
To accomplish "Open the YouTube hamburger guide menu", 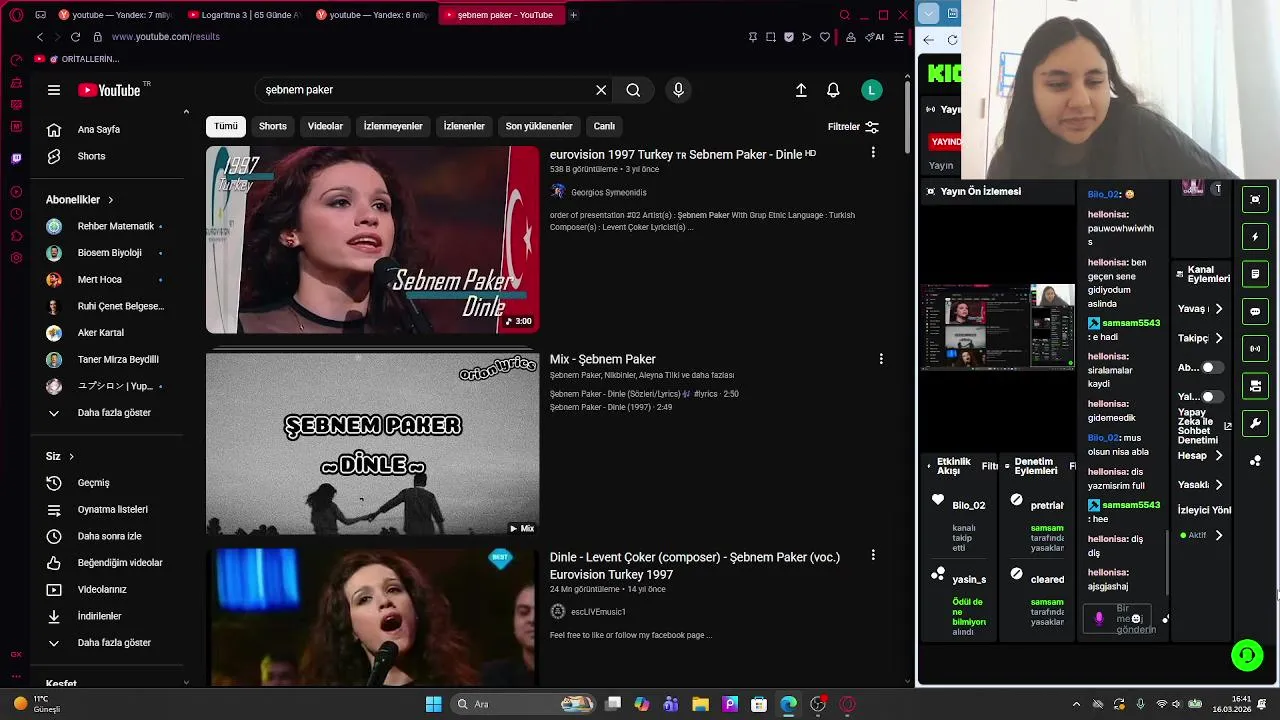I will tap(54, 90).
